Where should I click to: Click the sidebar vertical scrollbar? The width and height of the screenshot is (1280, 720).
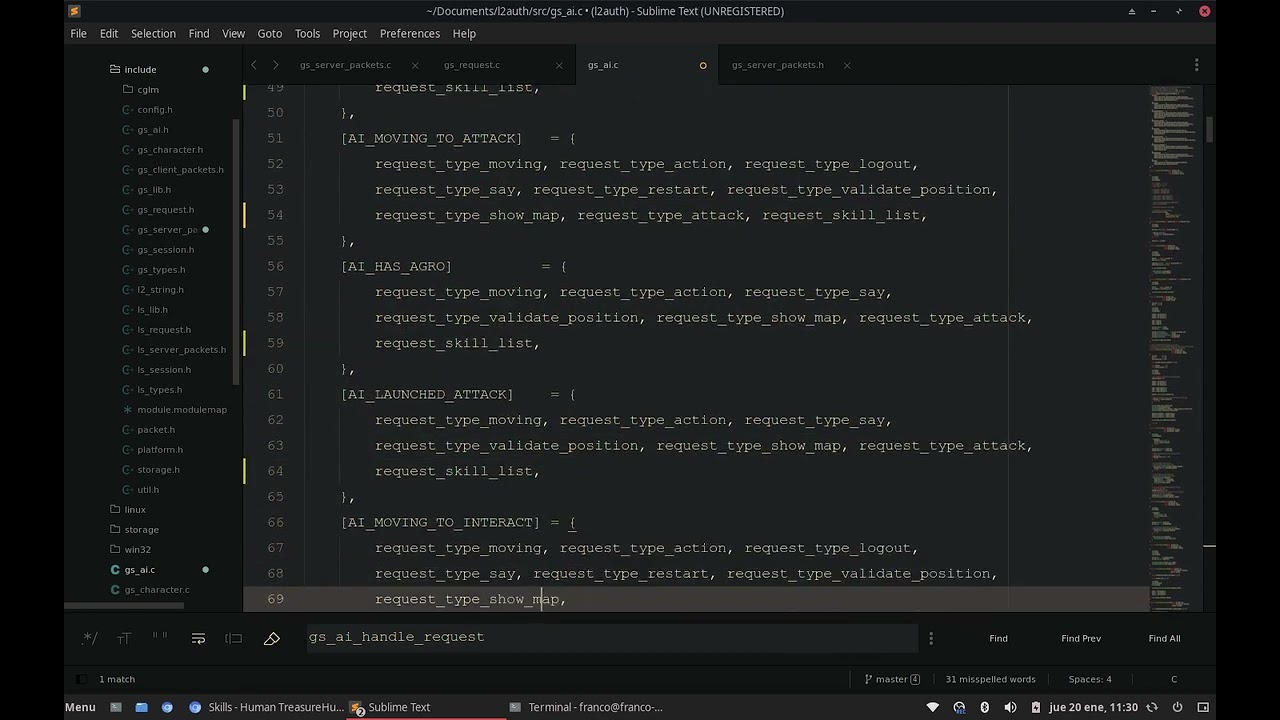tap(237, 250)
